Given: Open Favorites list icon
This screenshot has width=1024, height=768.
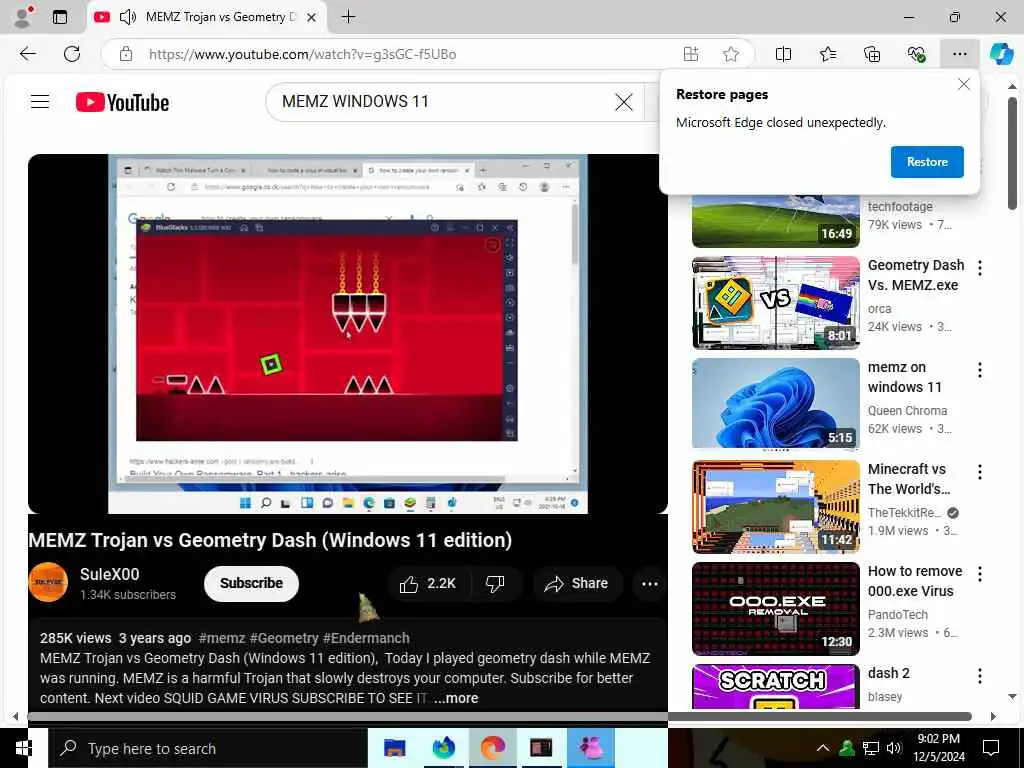Looking at the screenshot, I should tap(827, 54).
